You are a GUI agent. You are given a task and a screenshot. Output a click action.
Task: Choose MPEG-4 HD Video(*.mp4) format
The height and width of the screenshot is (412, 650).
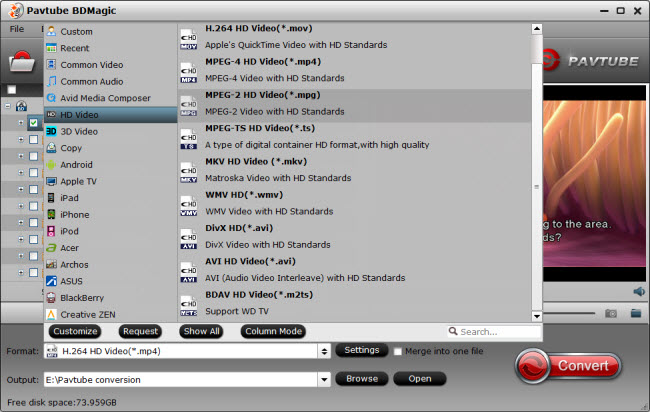[x=355, y=72]
